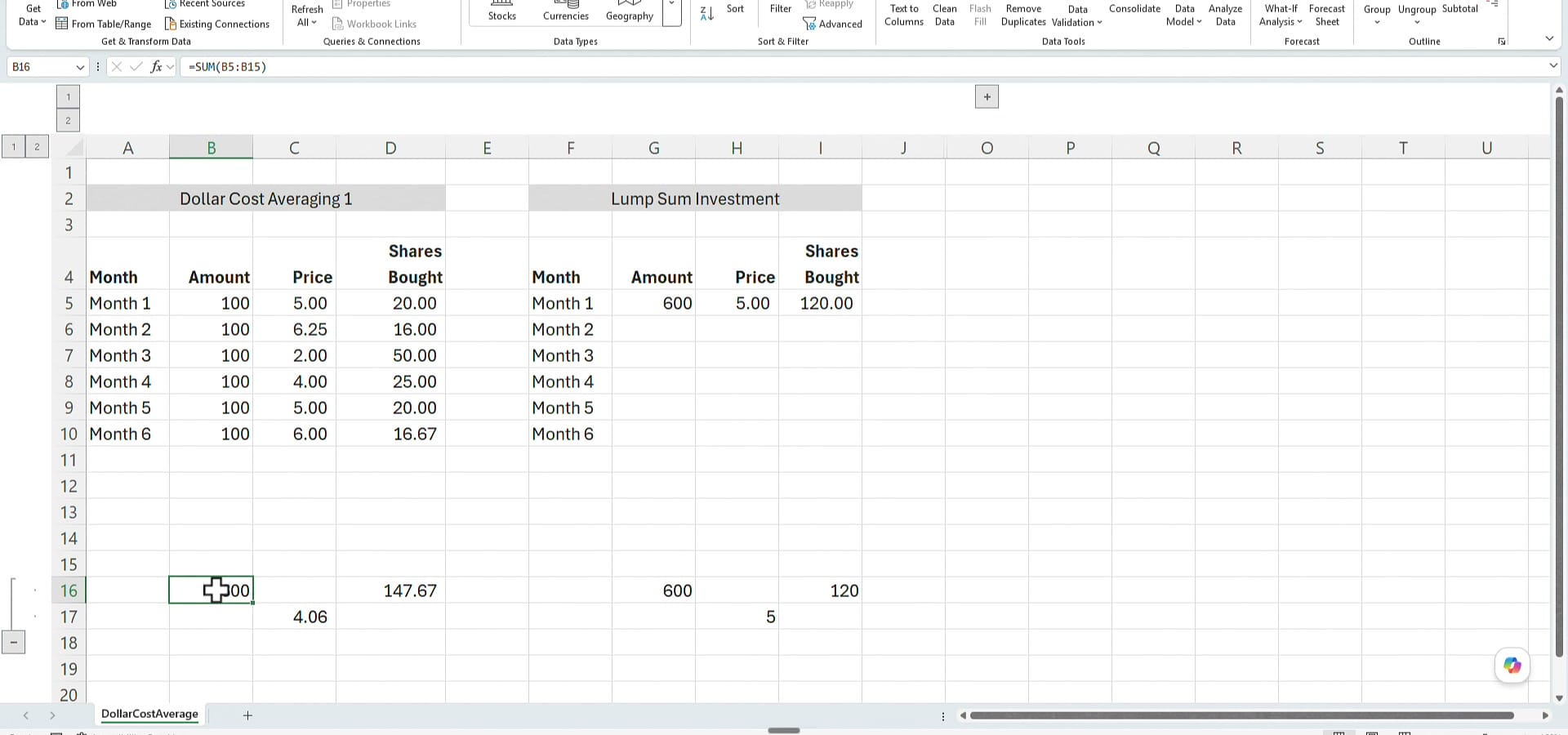Select cell containing 120.00
The height and width of the screenshot is (735, 1568).
click(x=820, y=303)
